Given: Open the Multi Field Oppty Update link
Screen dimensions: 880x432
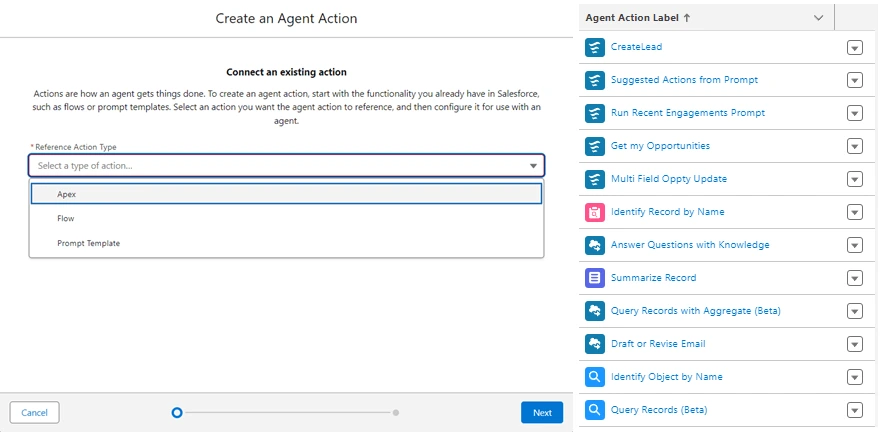Looking at the screenshot, I should pos(668,179).
